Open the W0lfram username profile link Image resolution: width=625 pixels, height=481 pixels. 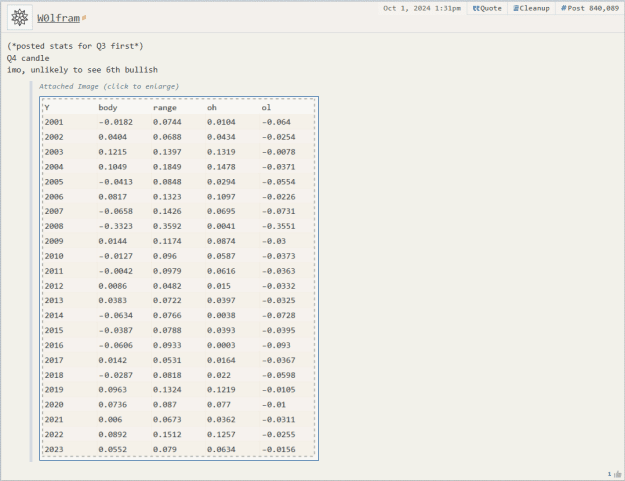click(59, 18)
